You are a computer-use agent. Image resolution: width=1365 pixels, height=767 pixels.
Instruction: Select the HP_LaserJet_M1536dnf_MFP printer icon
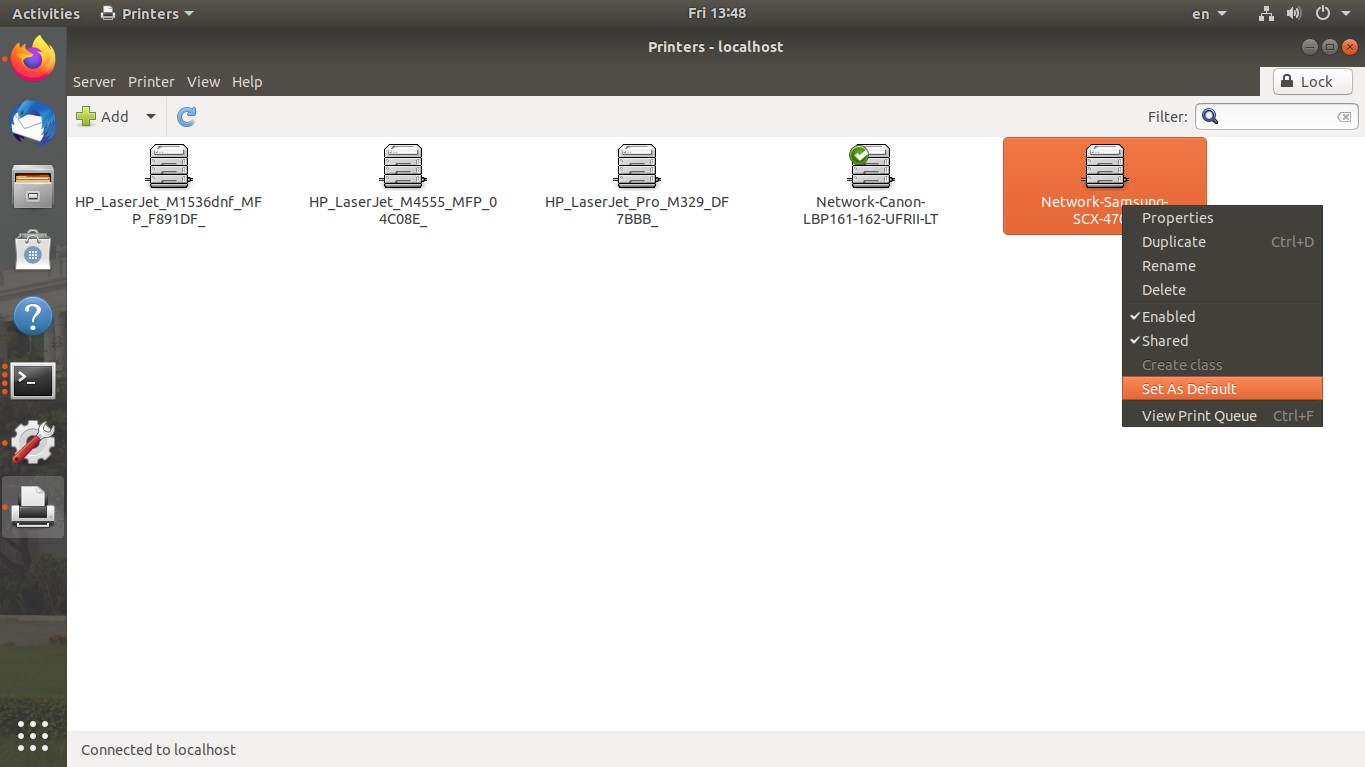coord(168,166)
